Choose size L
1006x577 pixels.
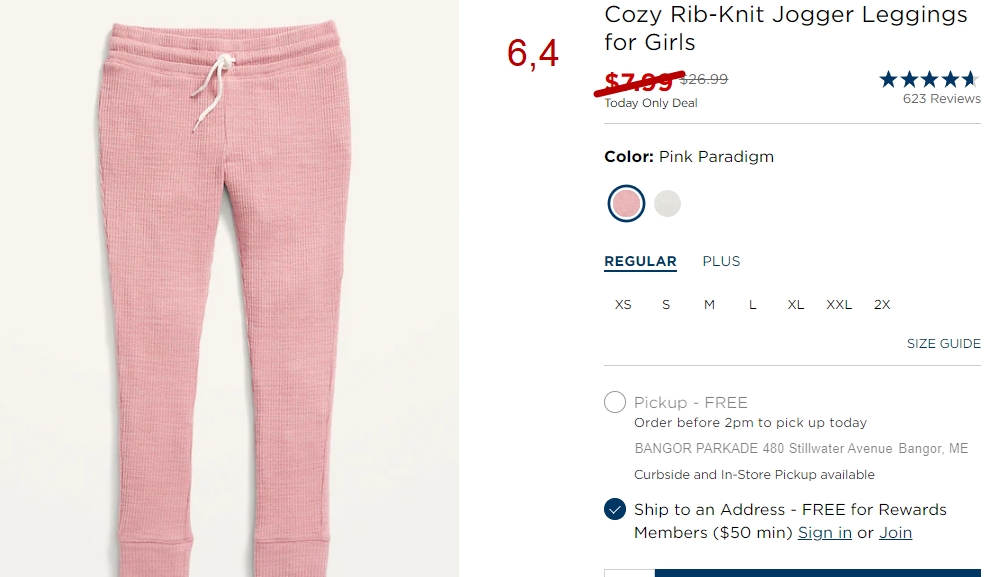pyautogui.click(x=753, y=305)
